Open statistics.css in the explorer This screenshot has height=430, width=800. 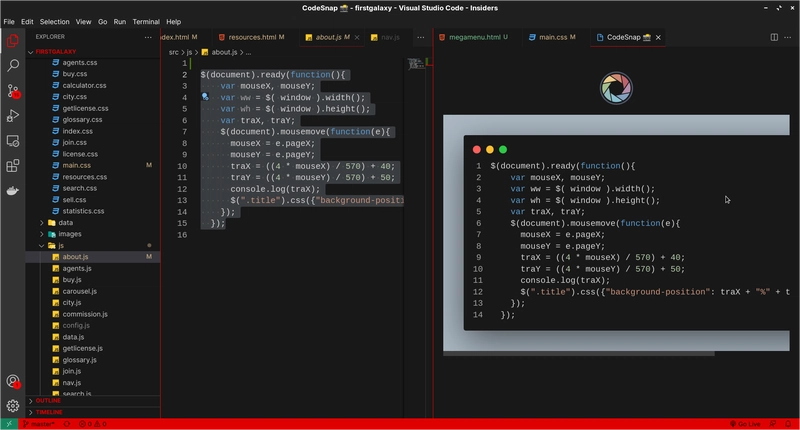[x=83, y=211]
